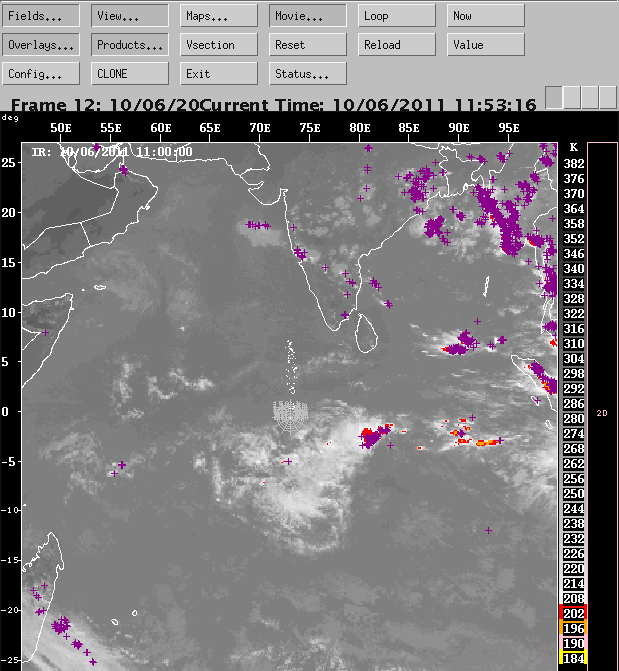This screenshot has width=619, height=671.
Task: Open the View... panel
Action: pyautogui.click(x=130, y=16)
